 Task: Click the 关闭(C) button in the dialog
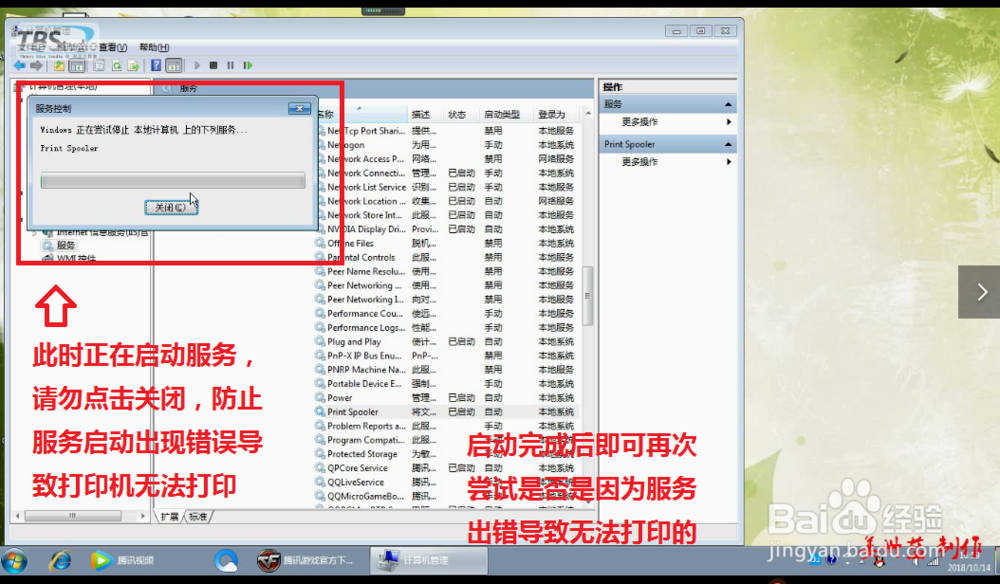(x=170, y=207)
